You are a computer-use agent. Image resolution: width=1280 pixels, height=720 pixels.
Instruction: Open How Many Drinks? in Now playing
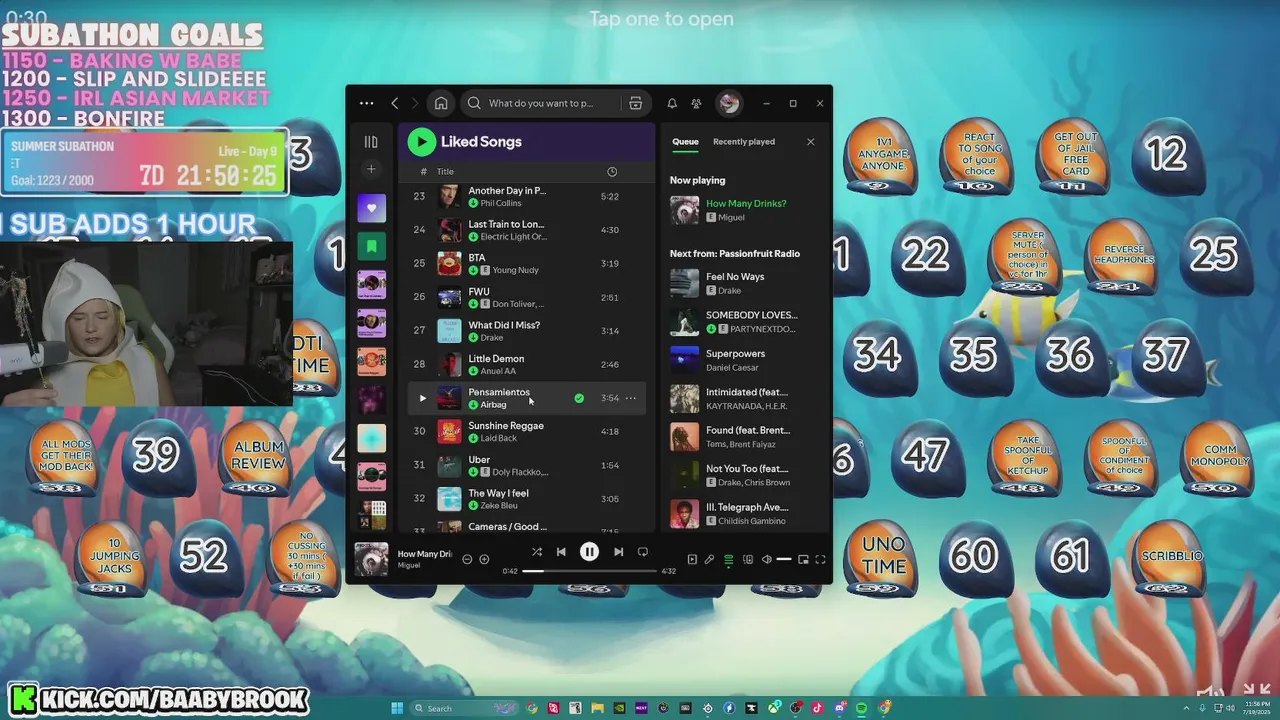pyautogui.click(x=746, y=203)
